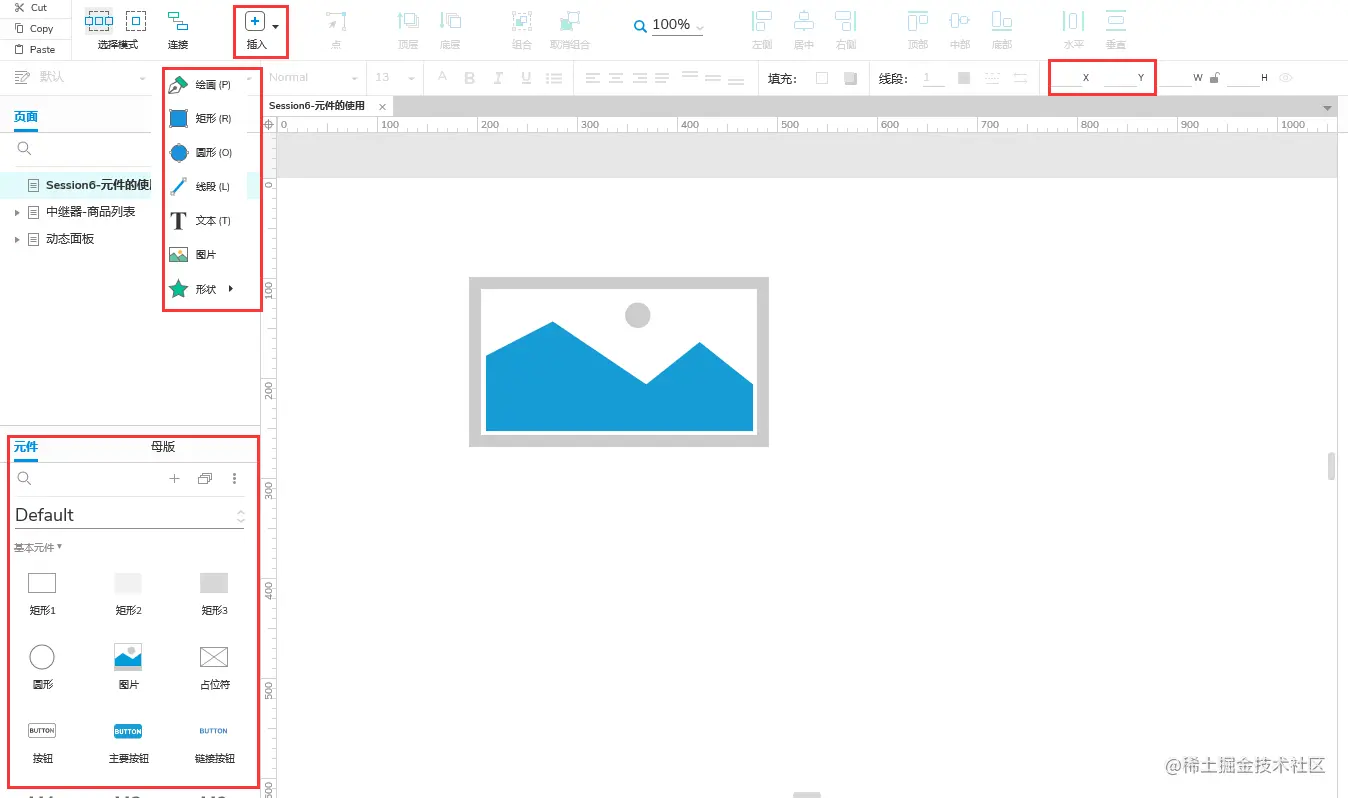Click the 取消组合 ungroup icon
This screenshot has height=798, width=1348.
coord(570,21)
